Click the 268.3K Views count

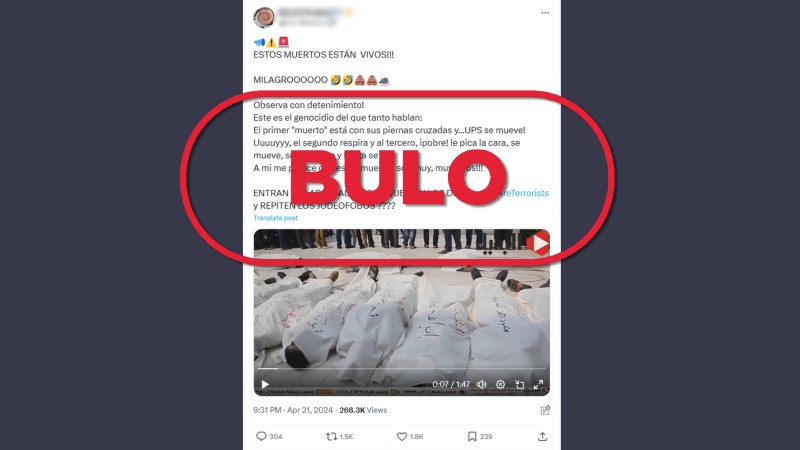[363, 410]
